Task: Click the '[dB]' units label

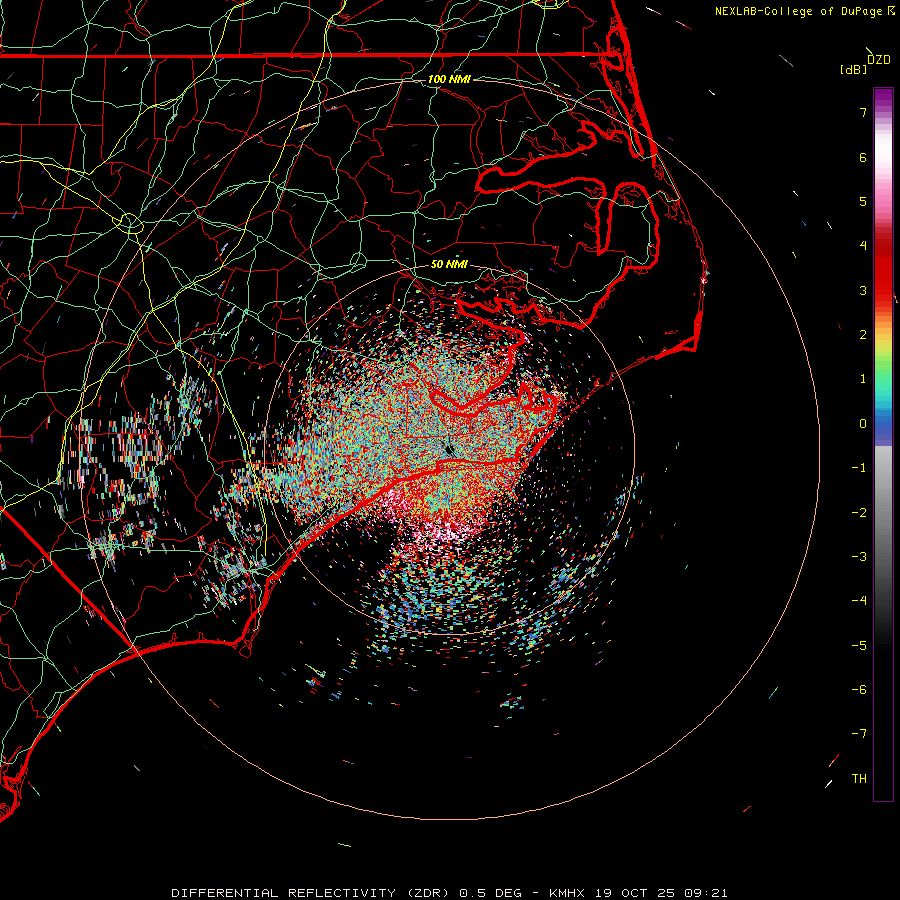Action: (853, 69)
